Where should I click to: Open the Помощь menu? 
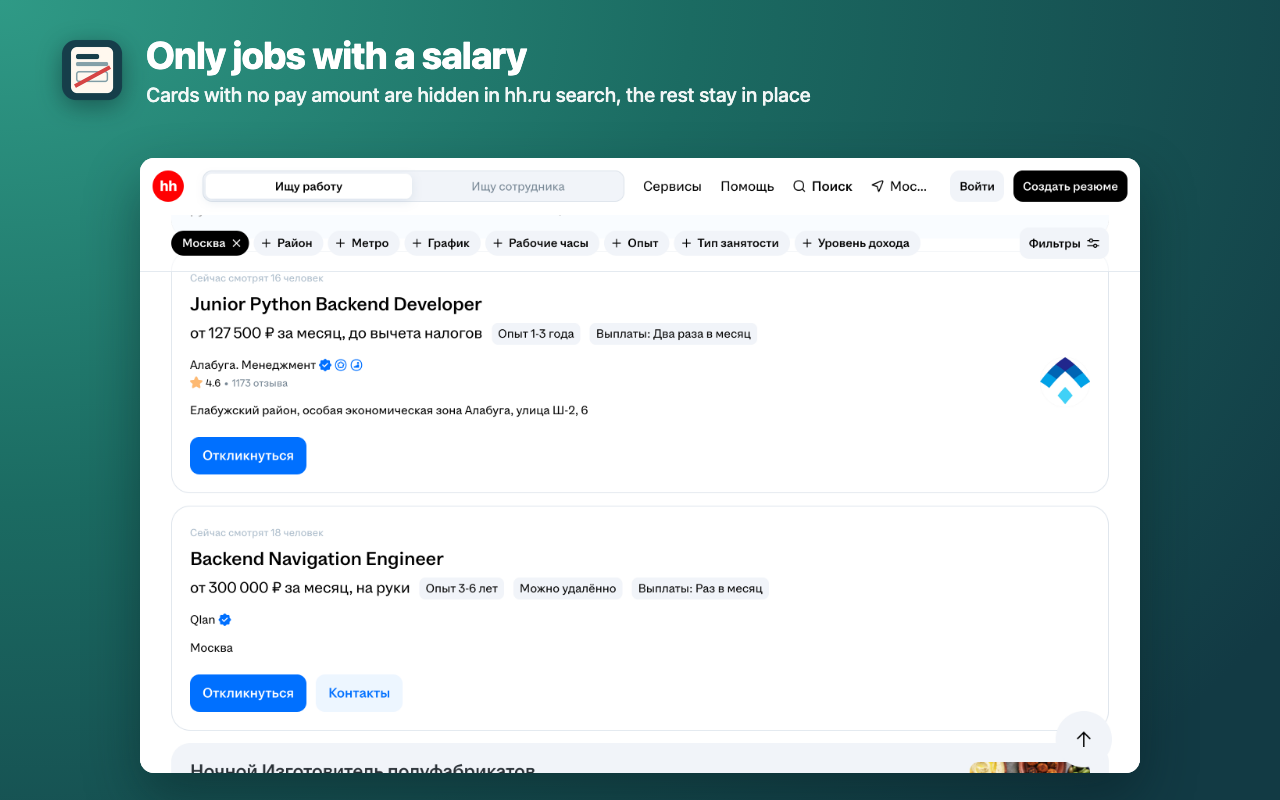pos(747,186)
